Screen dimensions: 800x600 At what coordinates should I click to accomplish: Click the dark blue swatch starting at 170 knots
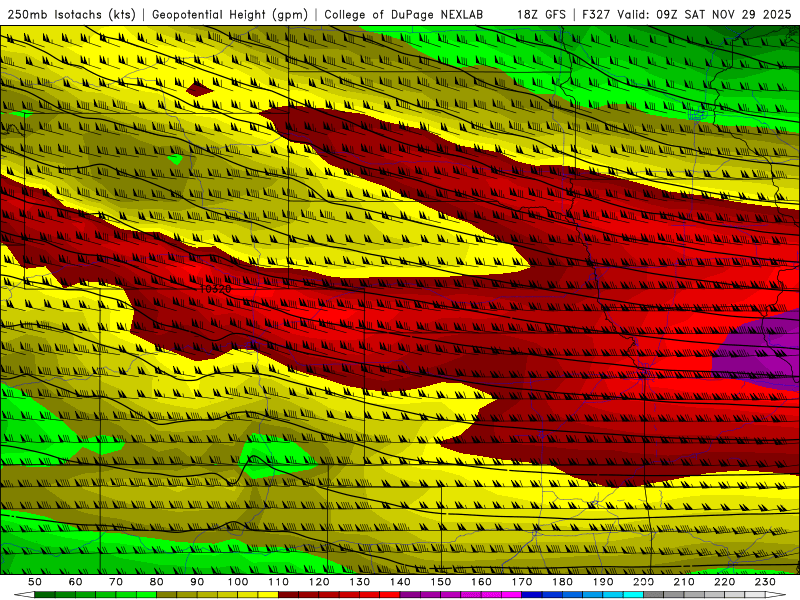pos(532,594)
